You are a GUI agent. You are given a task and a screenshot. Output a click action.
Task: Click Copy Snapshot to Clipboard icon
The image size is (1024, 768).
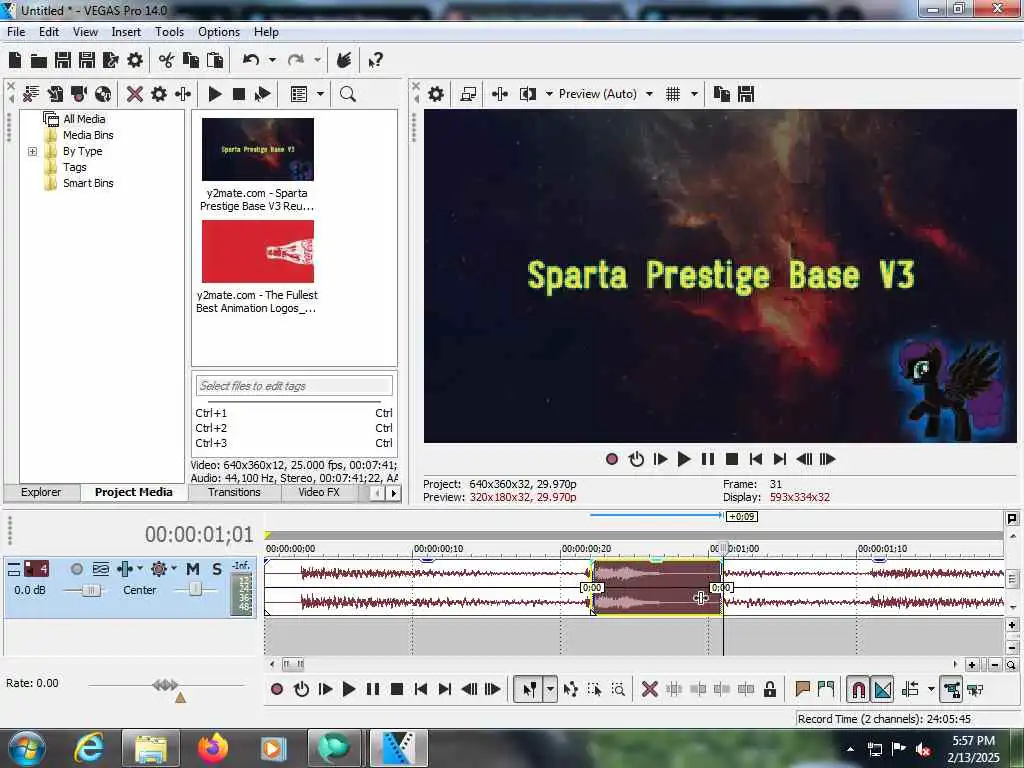(722, 94)
